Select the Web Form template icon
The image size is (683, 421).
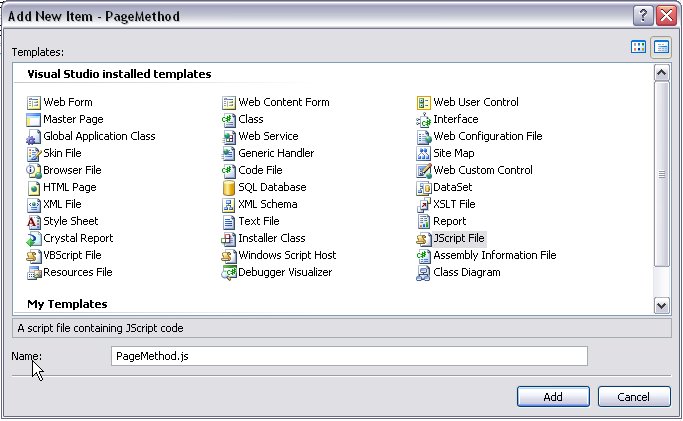[34, 102]
